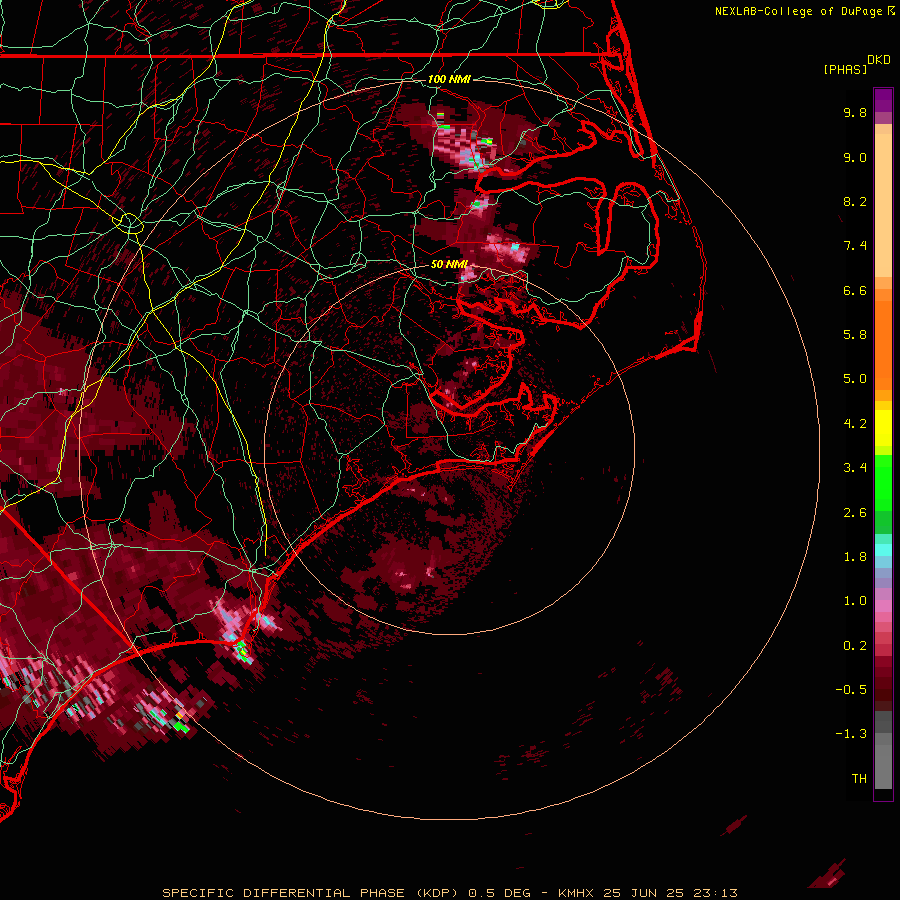Select the 5.0 scale label

(855, 379)
